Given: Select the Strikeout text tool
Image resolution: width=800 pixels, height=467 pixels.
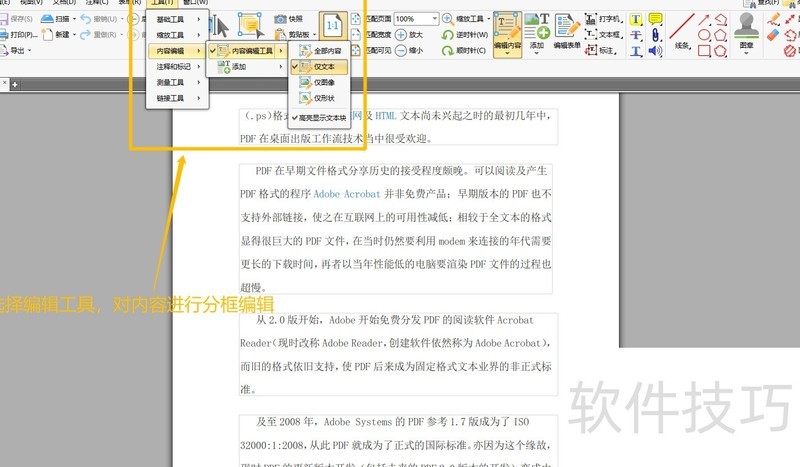Looking at the screenshot, I should click(x=636, y=35).
